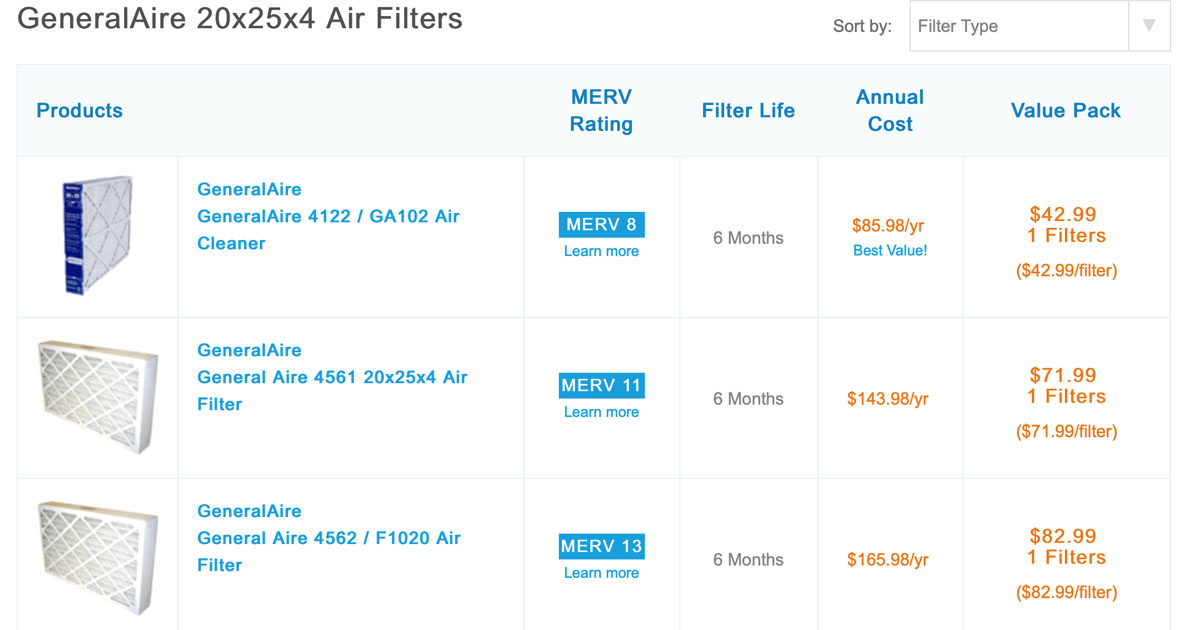Click the Best Value! label
Screen dimensions: 1200x630
pos(890,251)
